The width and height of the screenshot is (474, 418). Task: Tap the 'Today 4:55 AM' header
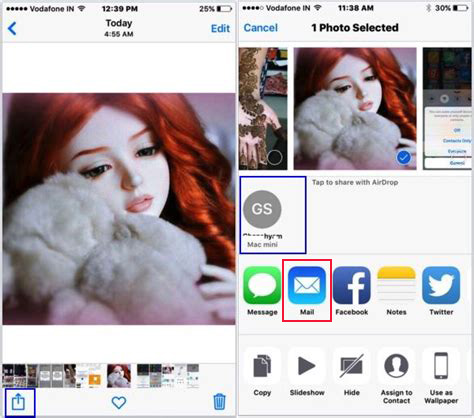119,28
